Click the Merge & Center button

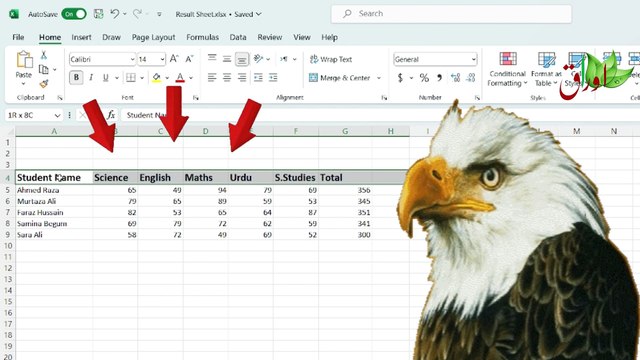pos(340,78)
